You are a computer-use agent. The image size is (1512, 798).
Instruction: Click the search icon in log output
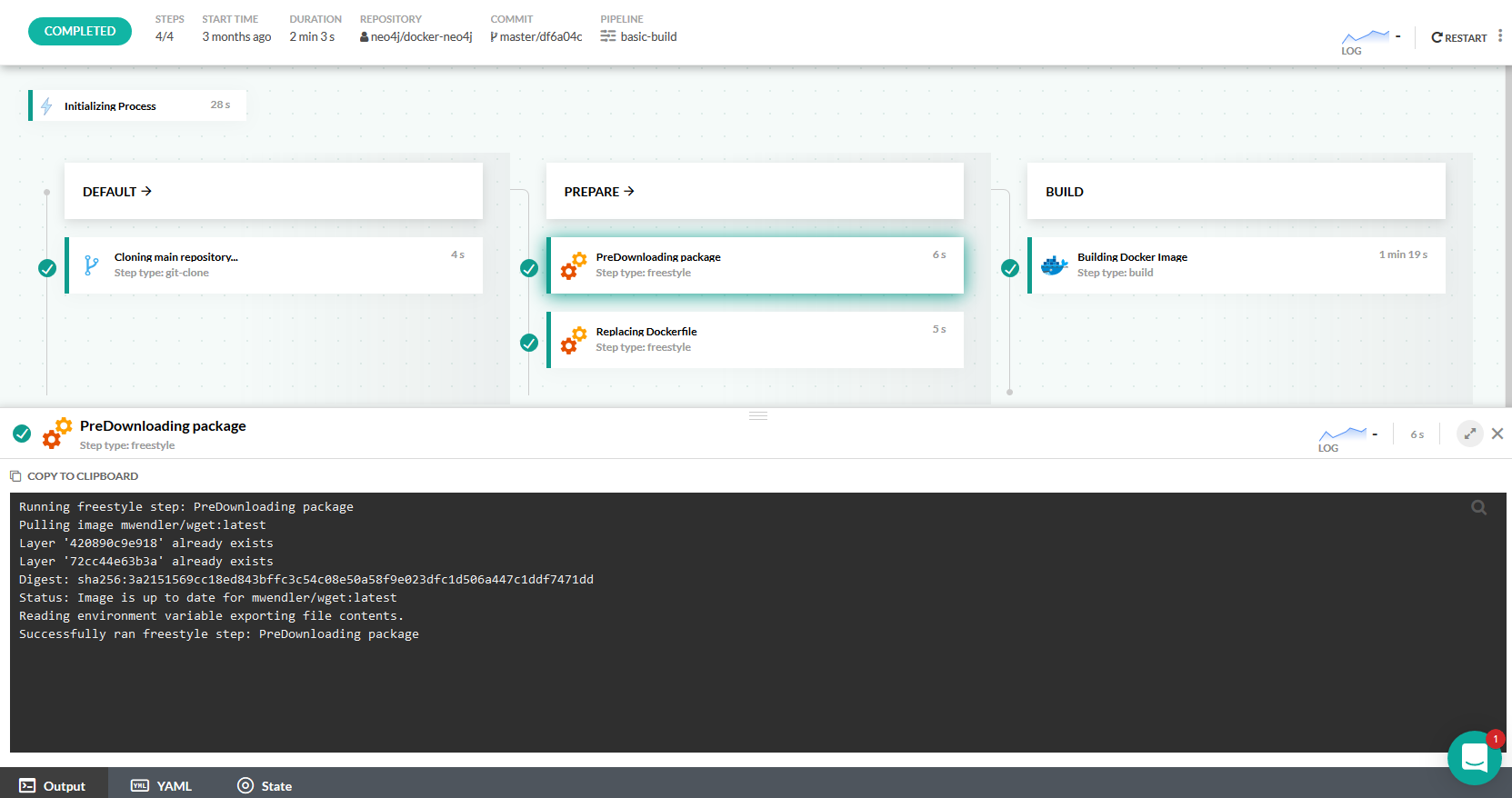point(1478,508)
